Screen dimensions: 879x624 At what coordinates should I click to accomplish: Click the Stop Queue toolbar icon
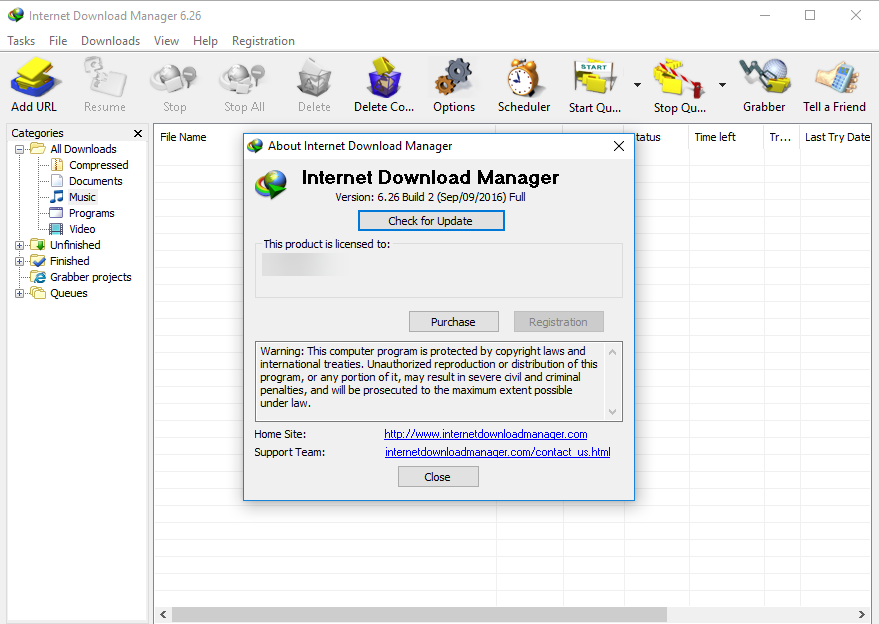(679, 84)
